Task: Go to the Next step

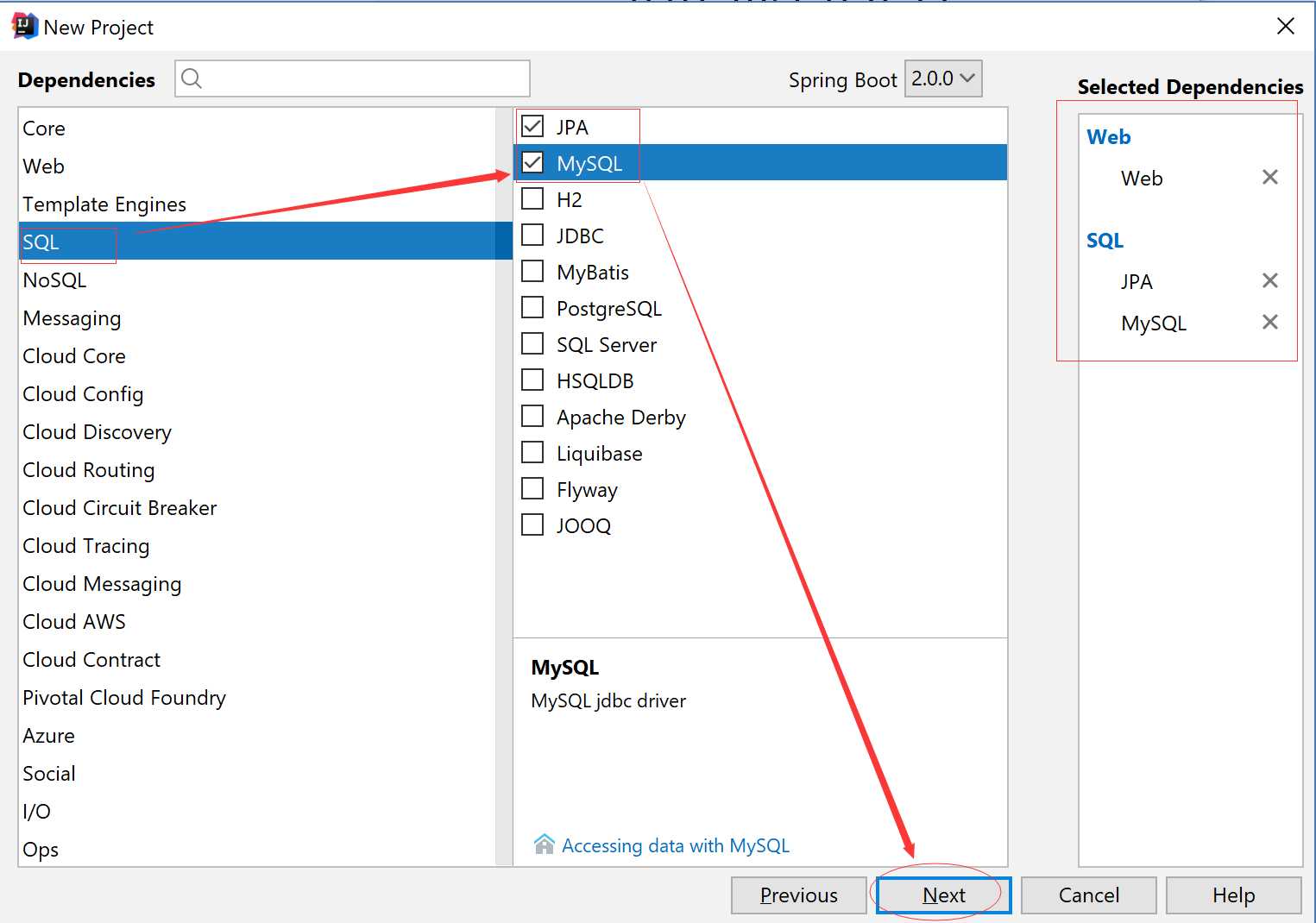Action: 943,895
